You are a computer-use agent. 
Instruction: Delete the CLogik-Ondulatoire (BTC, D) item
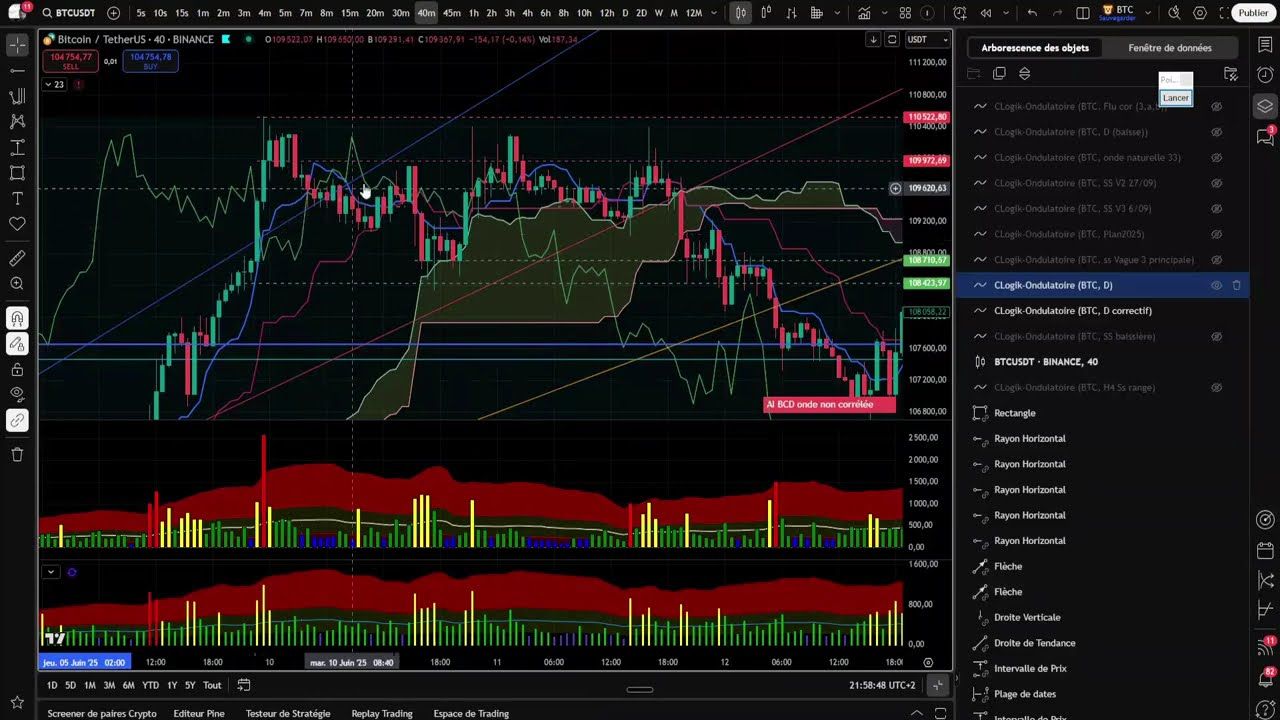tap(1236, 285)
